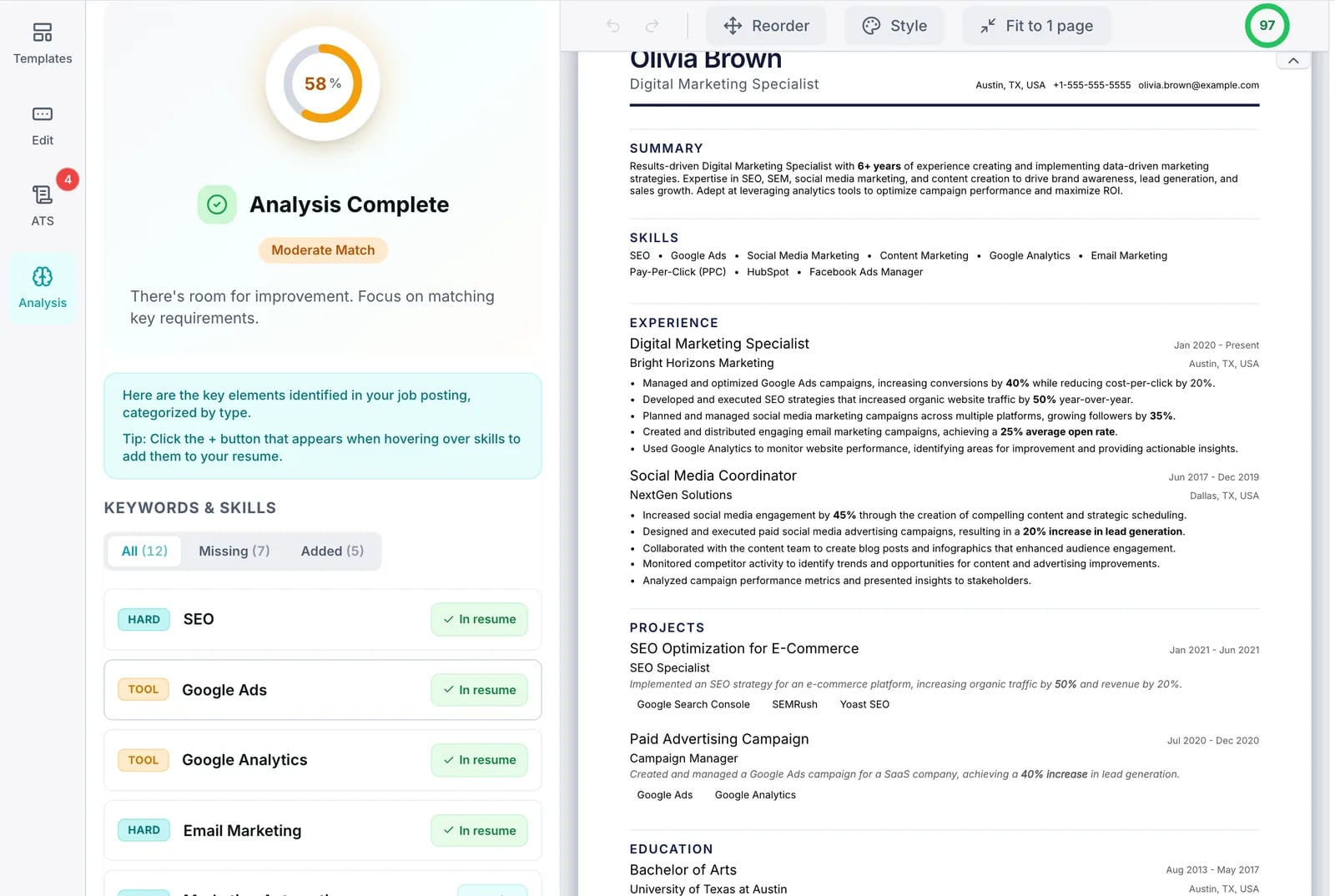The image size is (1335, 896).
Task: Click the Moderate Match badge
Action: (x=323, y=250)
